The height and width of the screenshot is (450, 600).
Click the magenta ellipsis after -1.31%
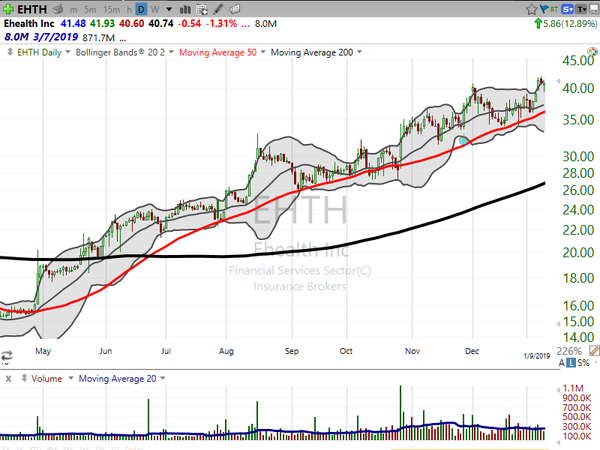tap(245, 26)
